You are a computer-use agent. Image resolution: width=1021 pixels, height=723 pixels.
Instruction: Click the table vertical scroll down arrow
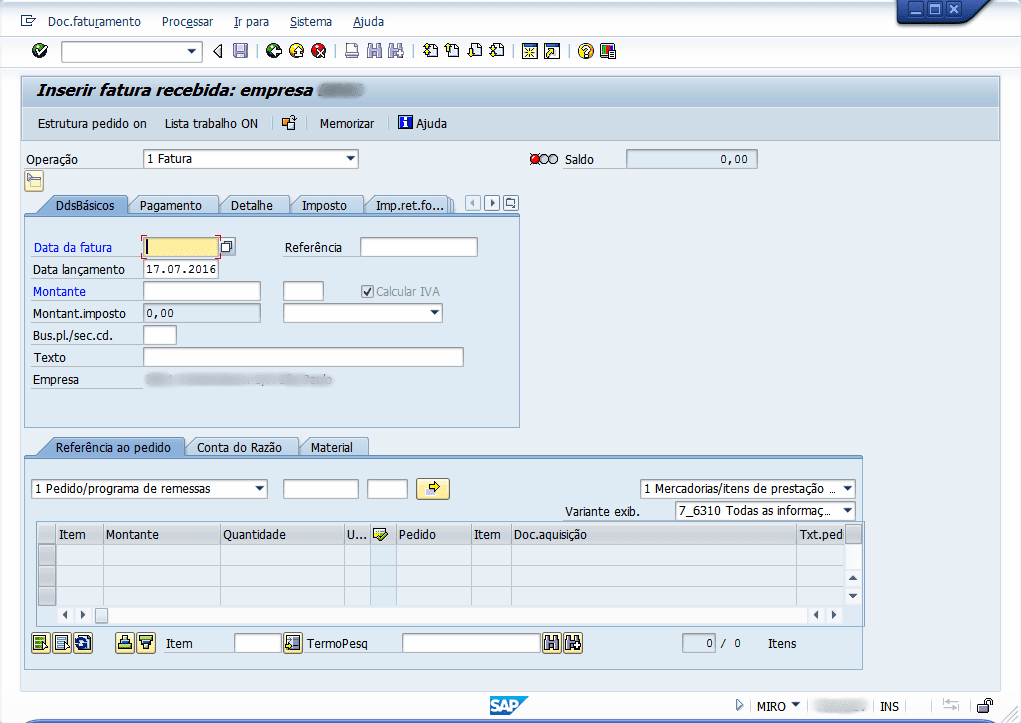853,595
